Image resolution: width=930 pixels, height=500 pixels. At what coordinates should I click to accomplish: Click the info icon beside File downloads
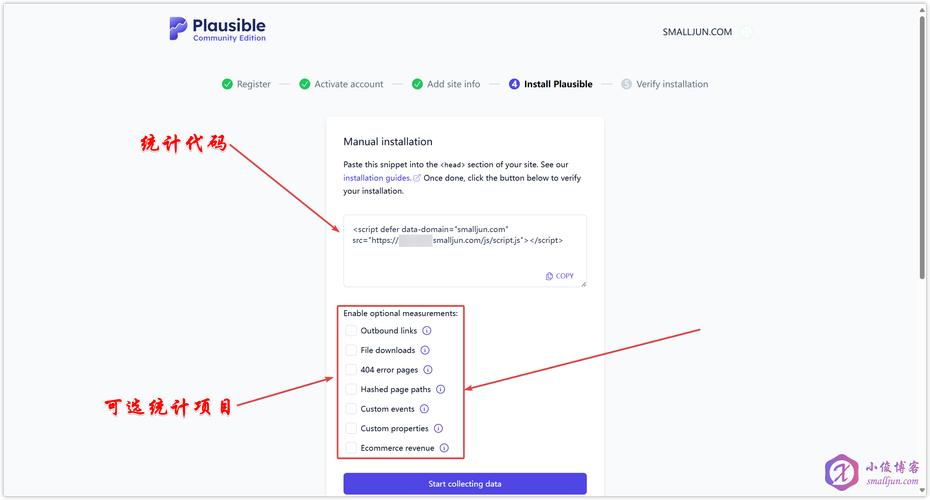(x=425, y=350)
